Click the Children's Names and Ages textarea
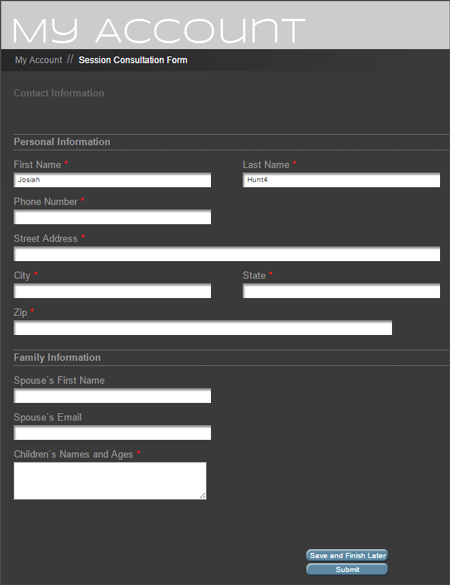 point(110,481)
